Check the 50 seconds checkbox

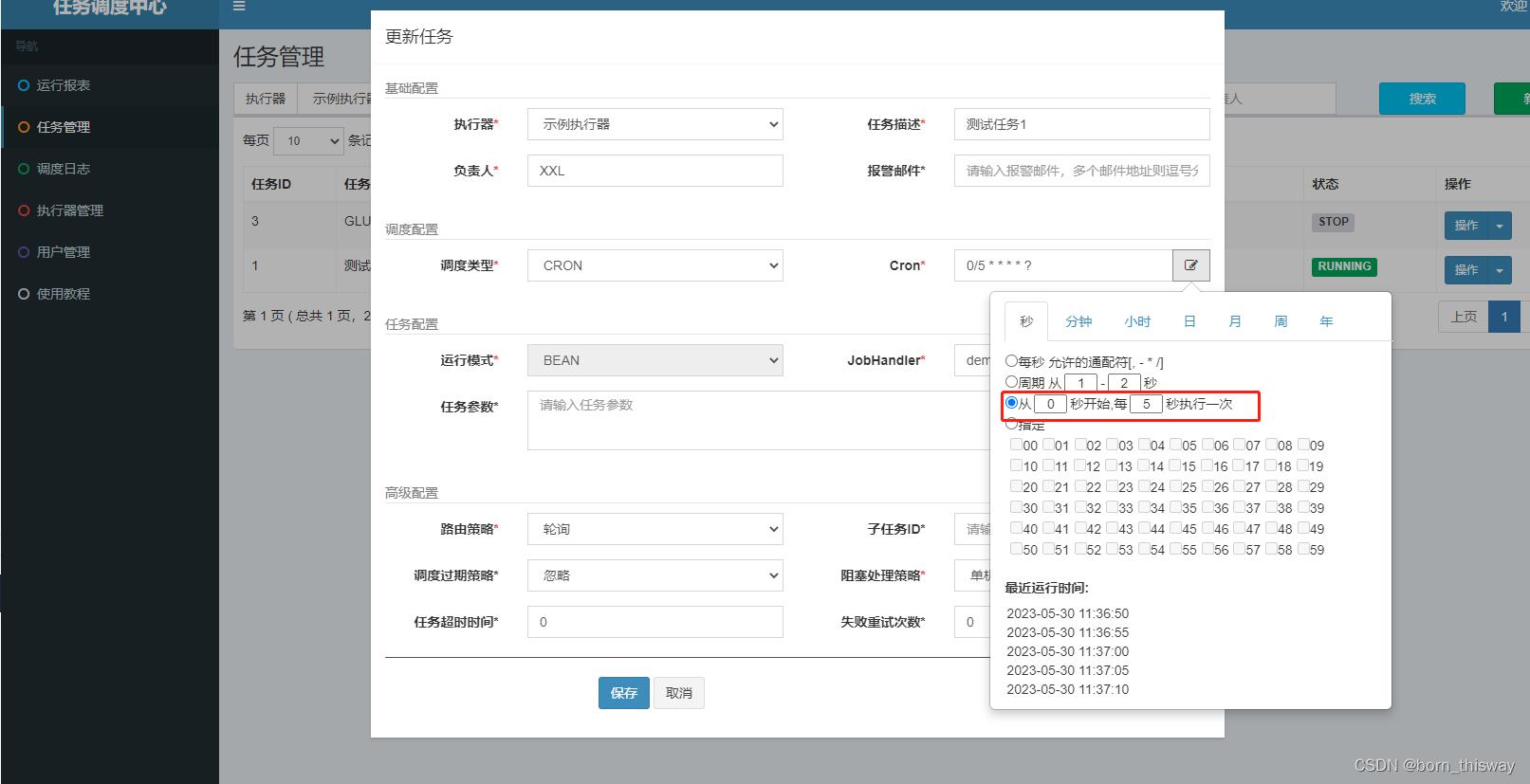(1016, 549)
